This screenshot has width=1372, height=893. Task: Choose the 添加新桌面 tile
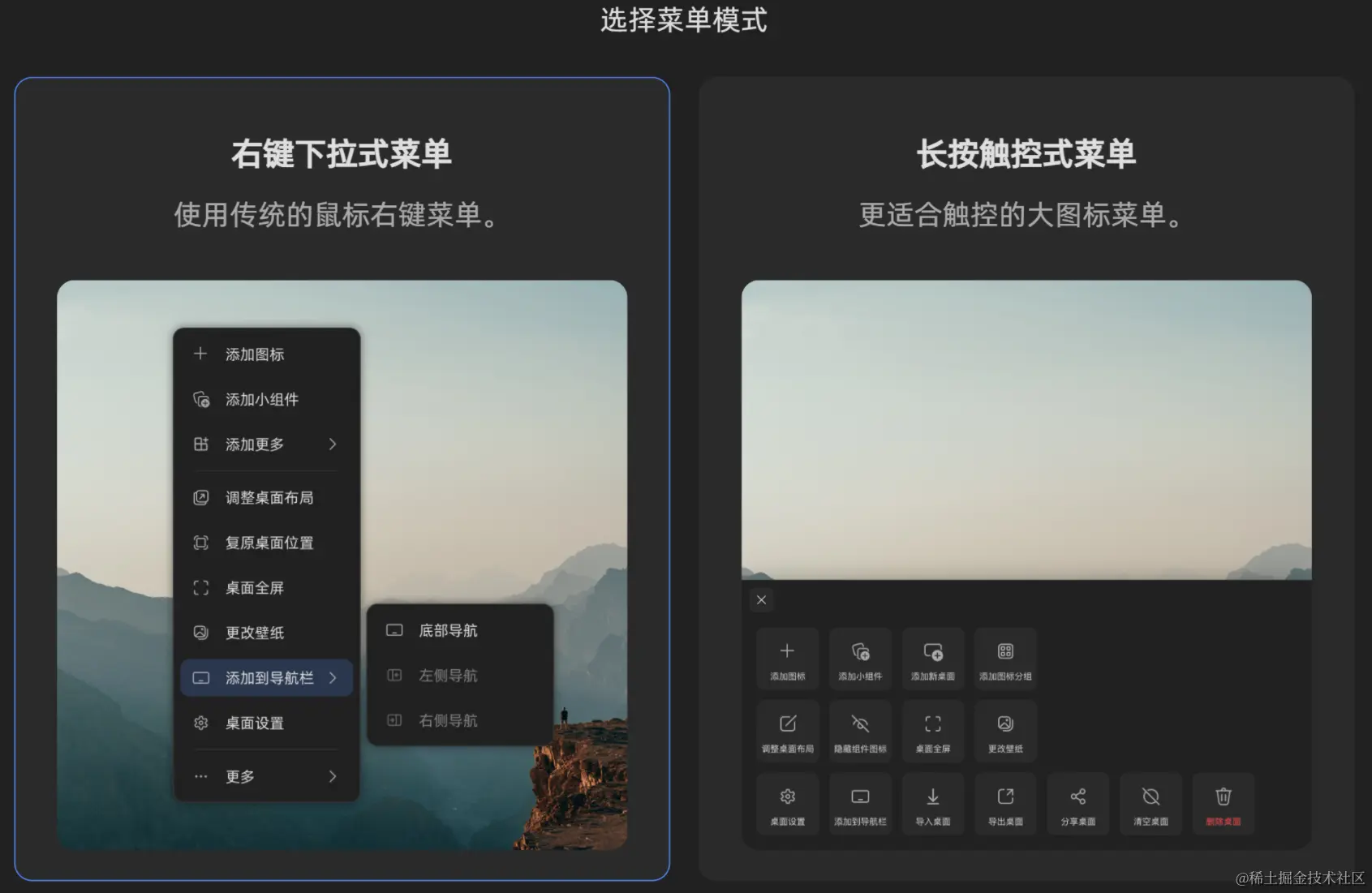[933, 659]
